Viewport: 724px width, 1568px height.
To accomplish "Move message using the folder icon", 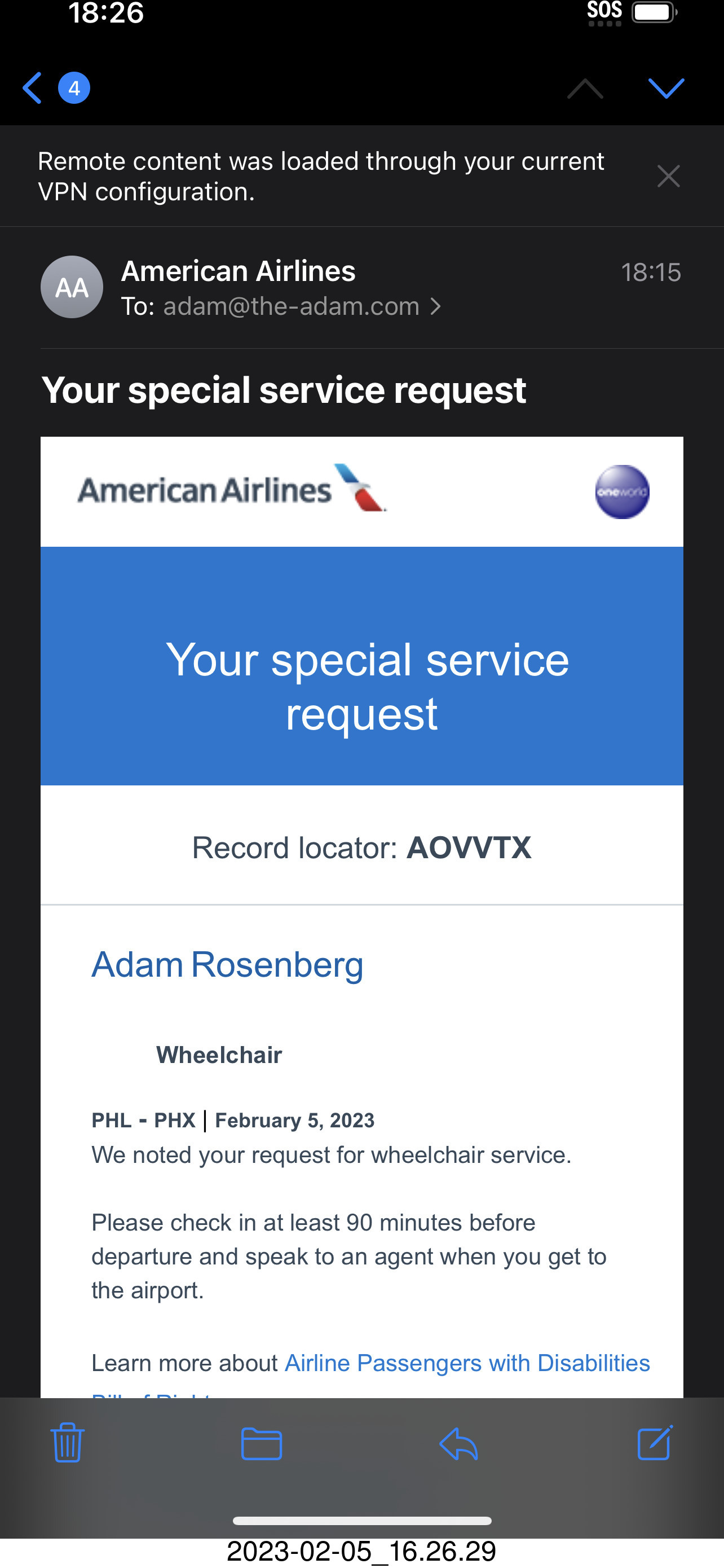I will (x=262, y=1443).
